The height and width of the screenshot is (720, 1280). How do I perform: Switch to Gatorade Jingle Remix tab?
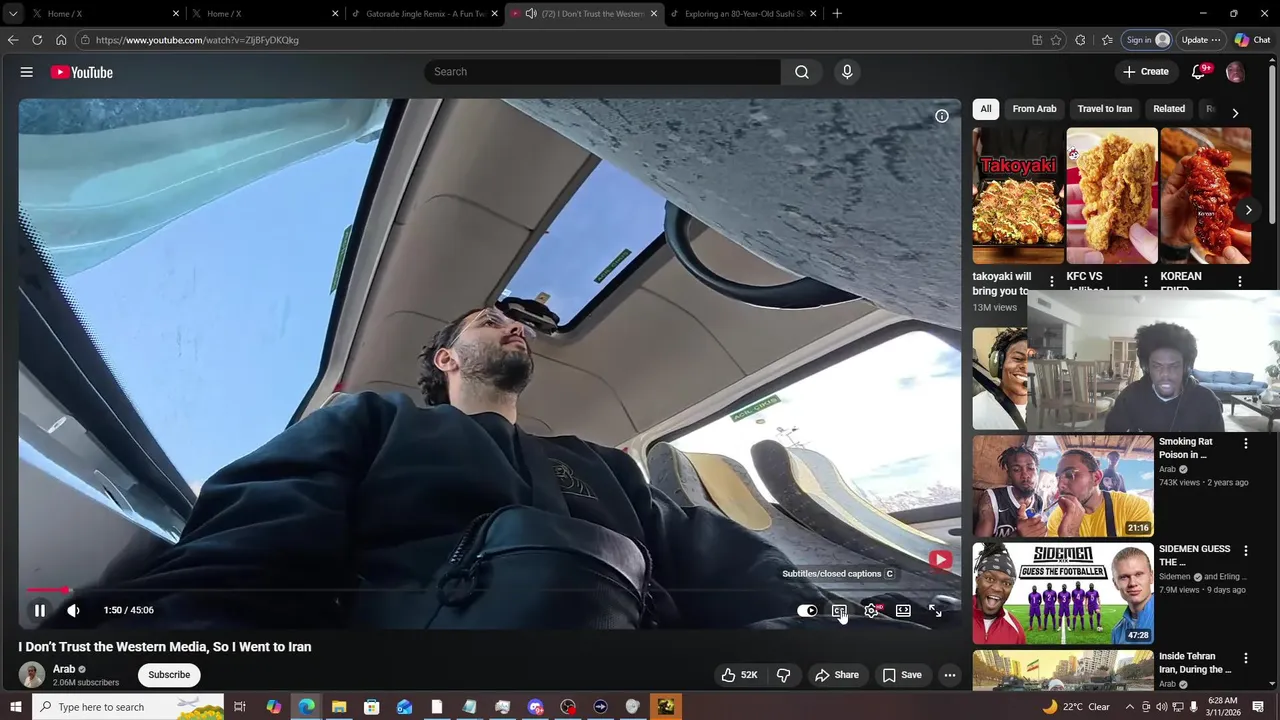tap(424, 14)
